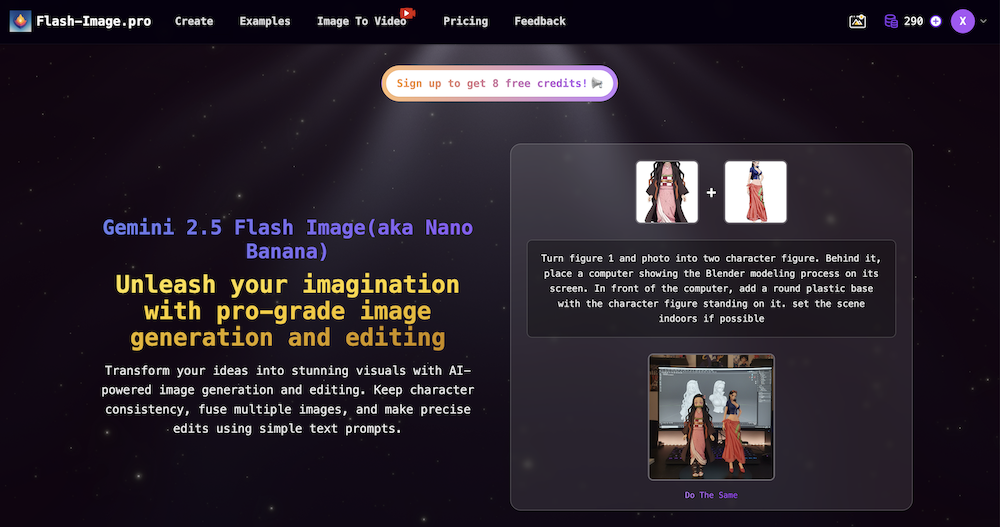Select the pink kimono character thumbnail

[667, 192]
